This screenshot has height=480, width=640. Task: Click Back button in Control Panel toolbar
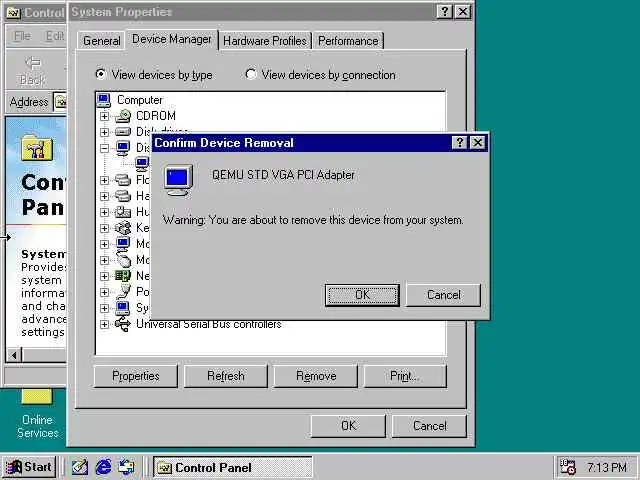pos(33,71)
